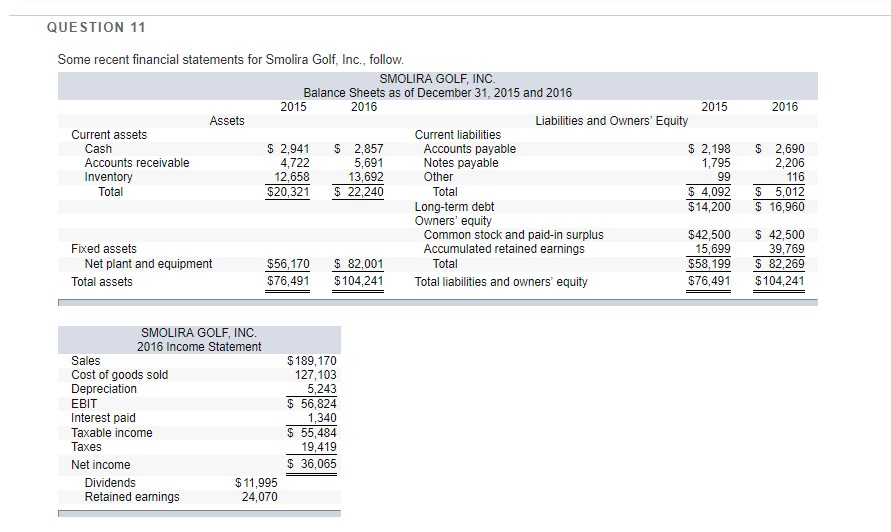Select the Sales value $189,170
The height and width of the screenshot is (532, 891).
(x=312, y=361)
